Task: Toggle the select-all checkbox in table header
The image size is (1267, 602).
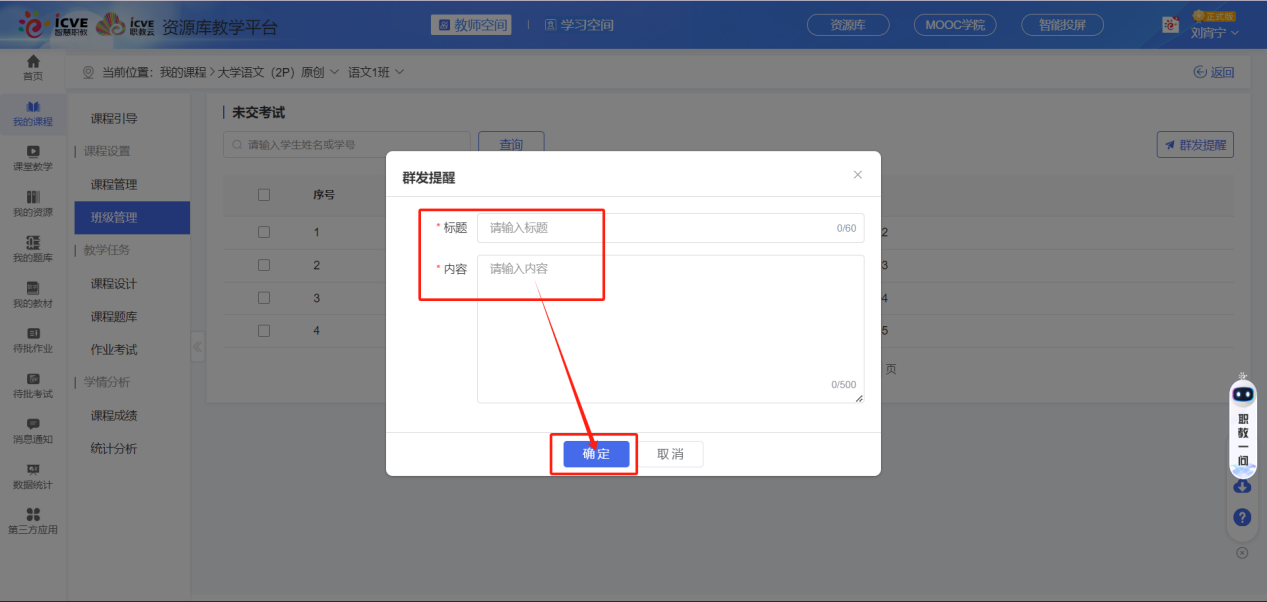Action: (x=264, y=195)
